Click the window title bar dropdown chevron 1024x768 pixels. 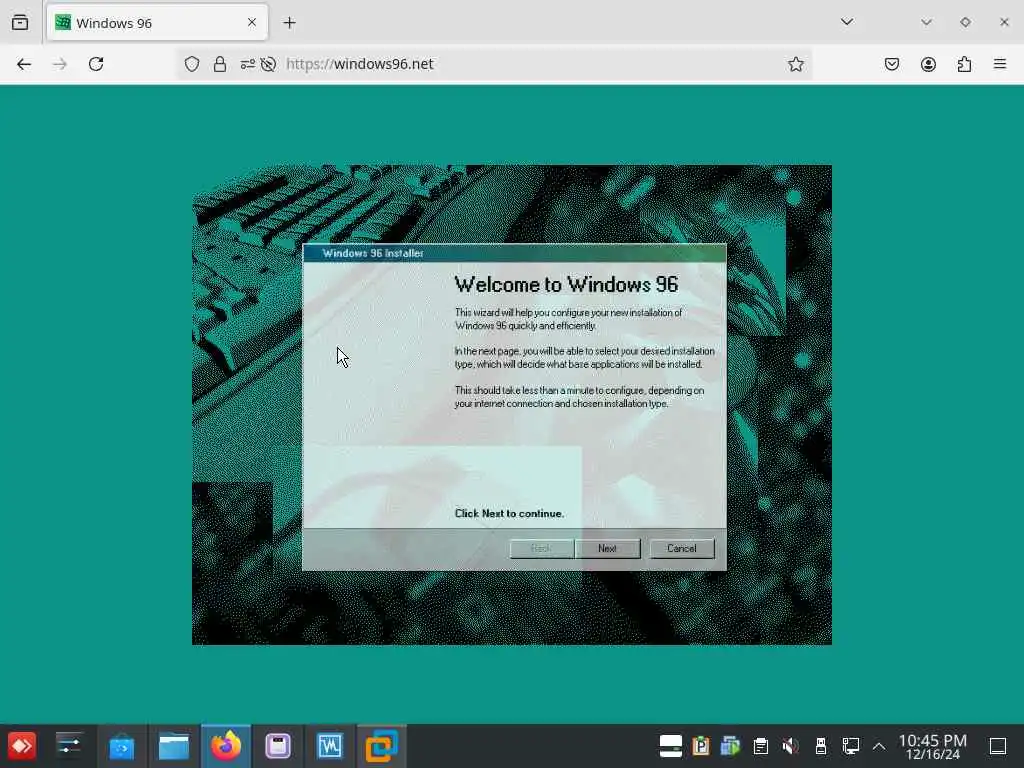pyautogui.click(x=926, y=22)
